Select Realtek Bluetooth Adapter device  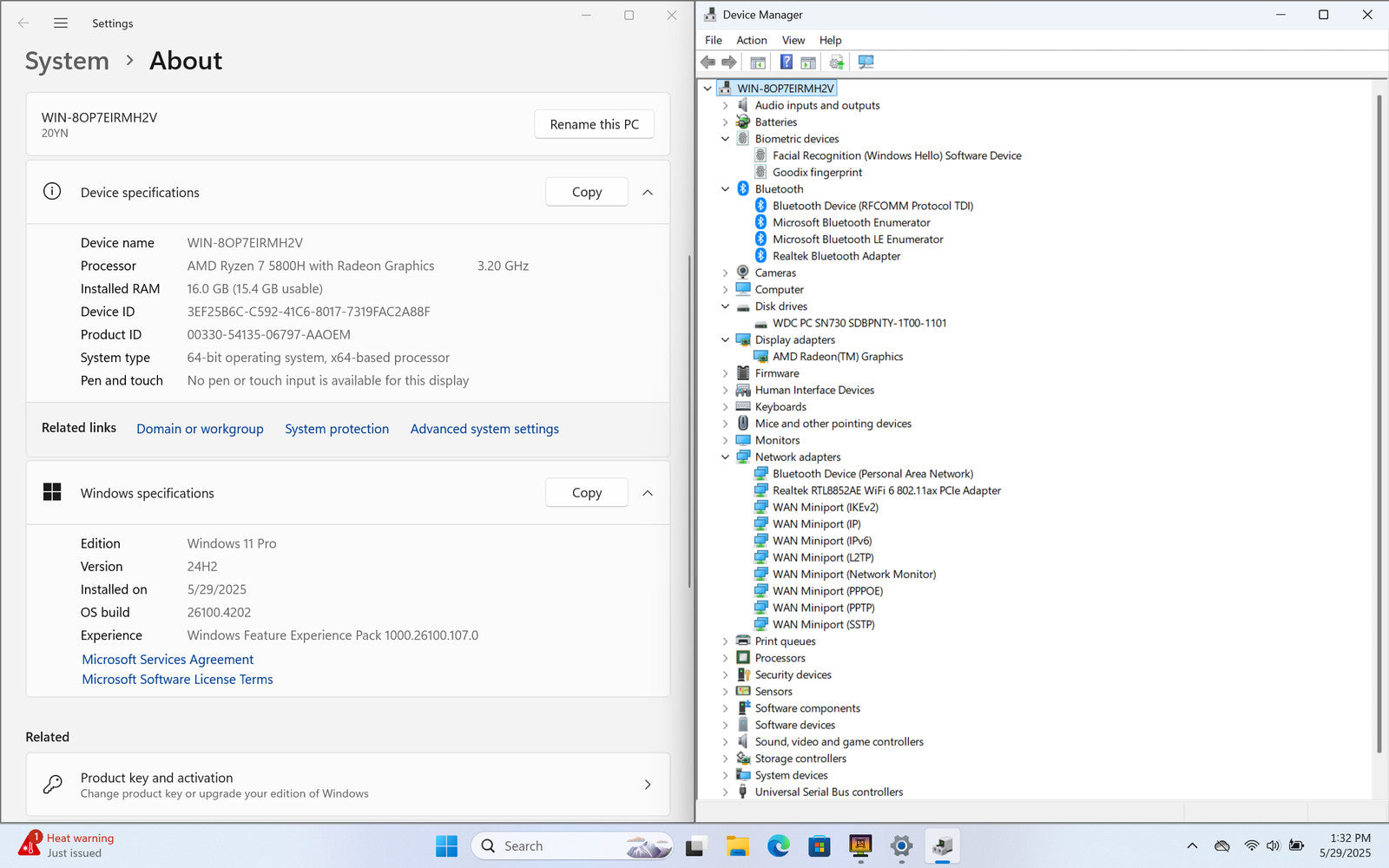coord(836,256)
